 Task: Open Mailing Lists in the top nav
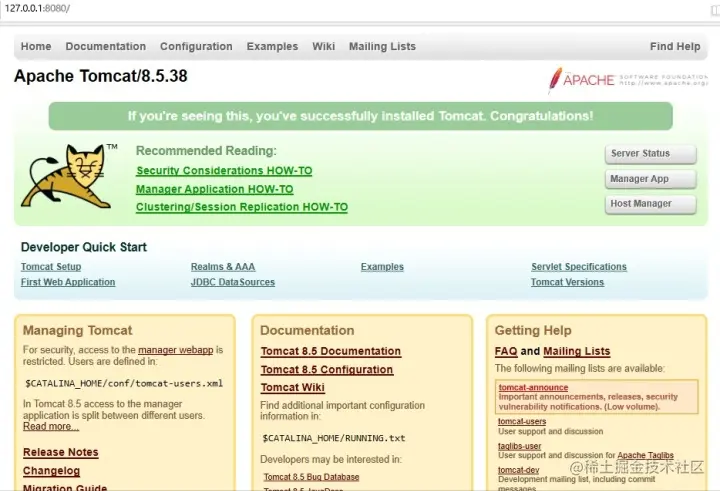(382, 46)
